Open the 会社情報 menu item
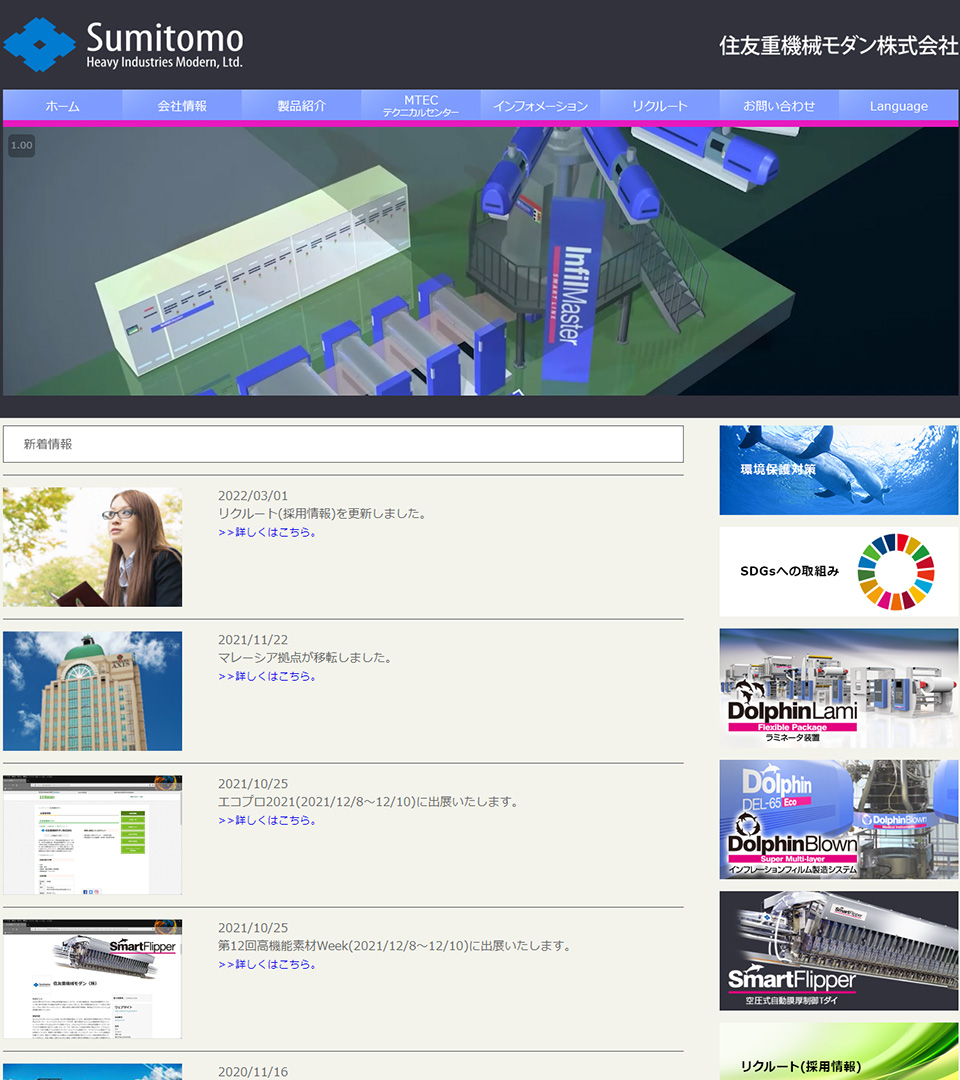The width and height of the screenshot is (960, 1080). (x=182, y=106)
